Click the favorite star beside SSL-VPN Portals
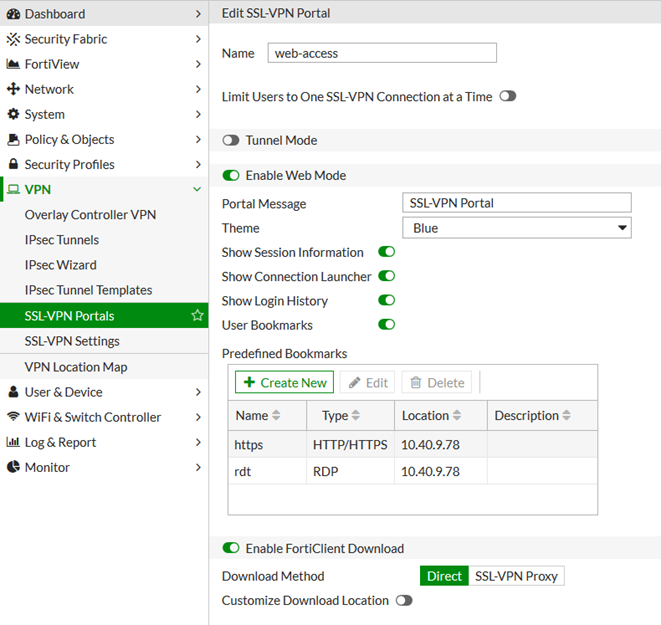 point(197,316)
